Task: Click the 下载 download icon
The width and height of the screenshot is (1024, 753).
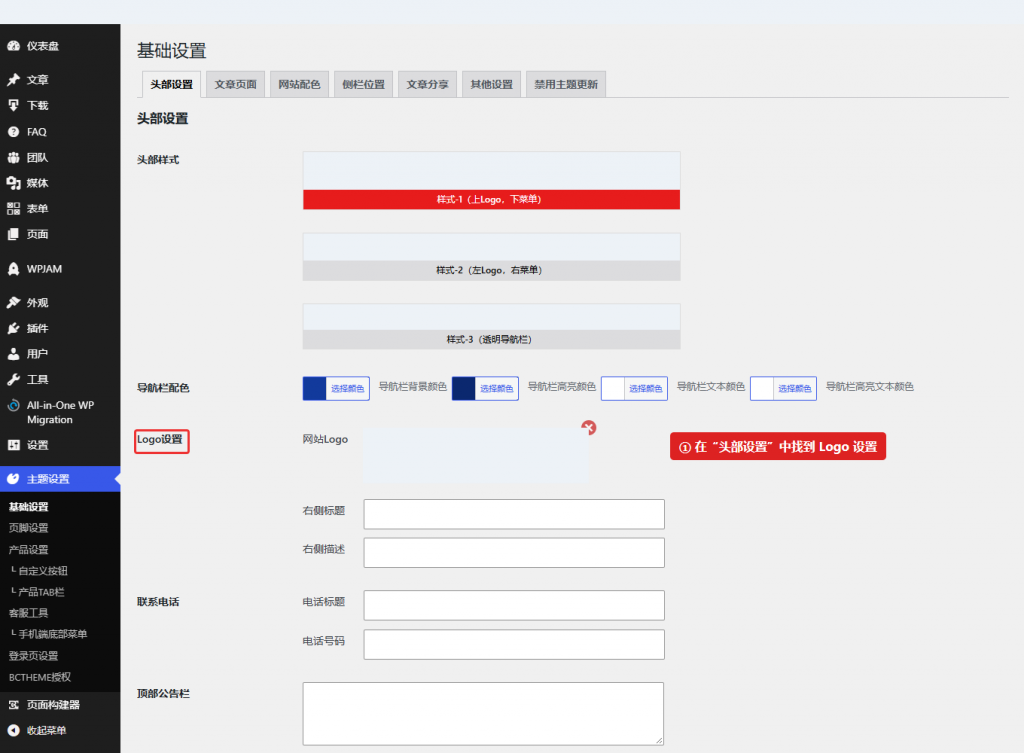Action: tap(13, 106)
